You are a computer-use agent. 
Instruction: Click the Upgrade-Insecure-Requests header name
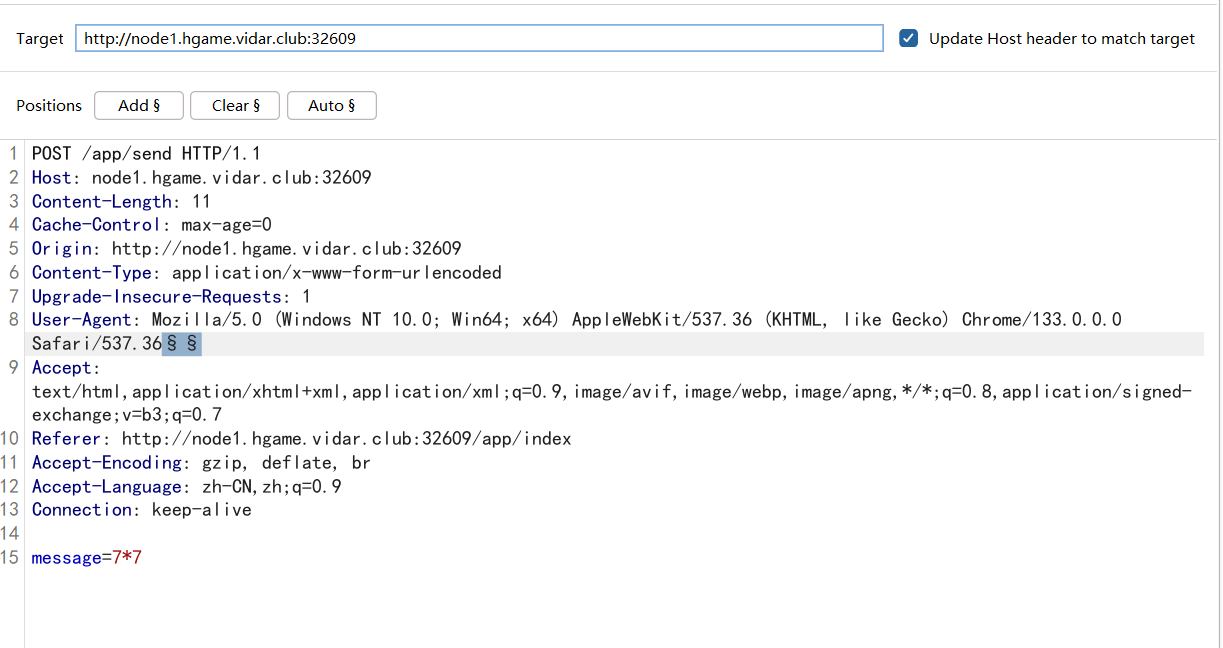(x=156, y=297)
